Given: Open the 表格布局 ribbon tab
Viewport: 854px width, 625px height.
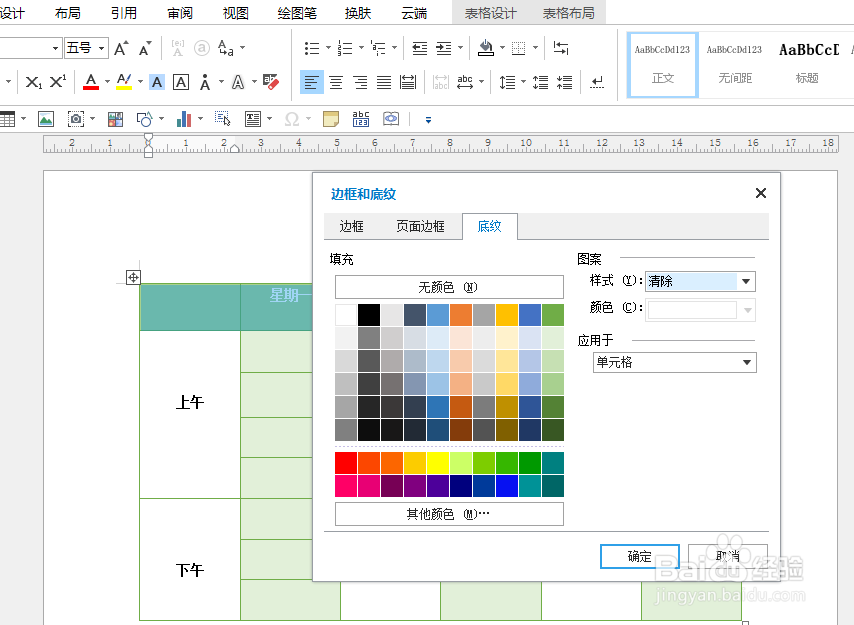Looking at the screenshot, I should pos(568,13).
